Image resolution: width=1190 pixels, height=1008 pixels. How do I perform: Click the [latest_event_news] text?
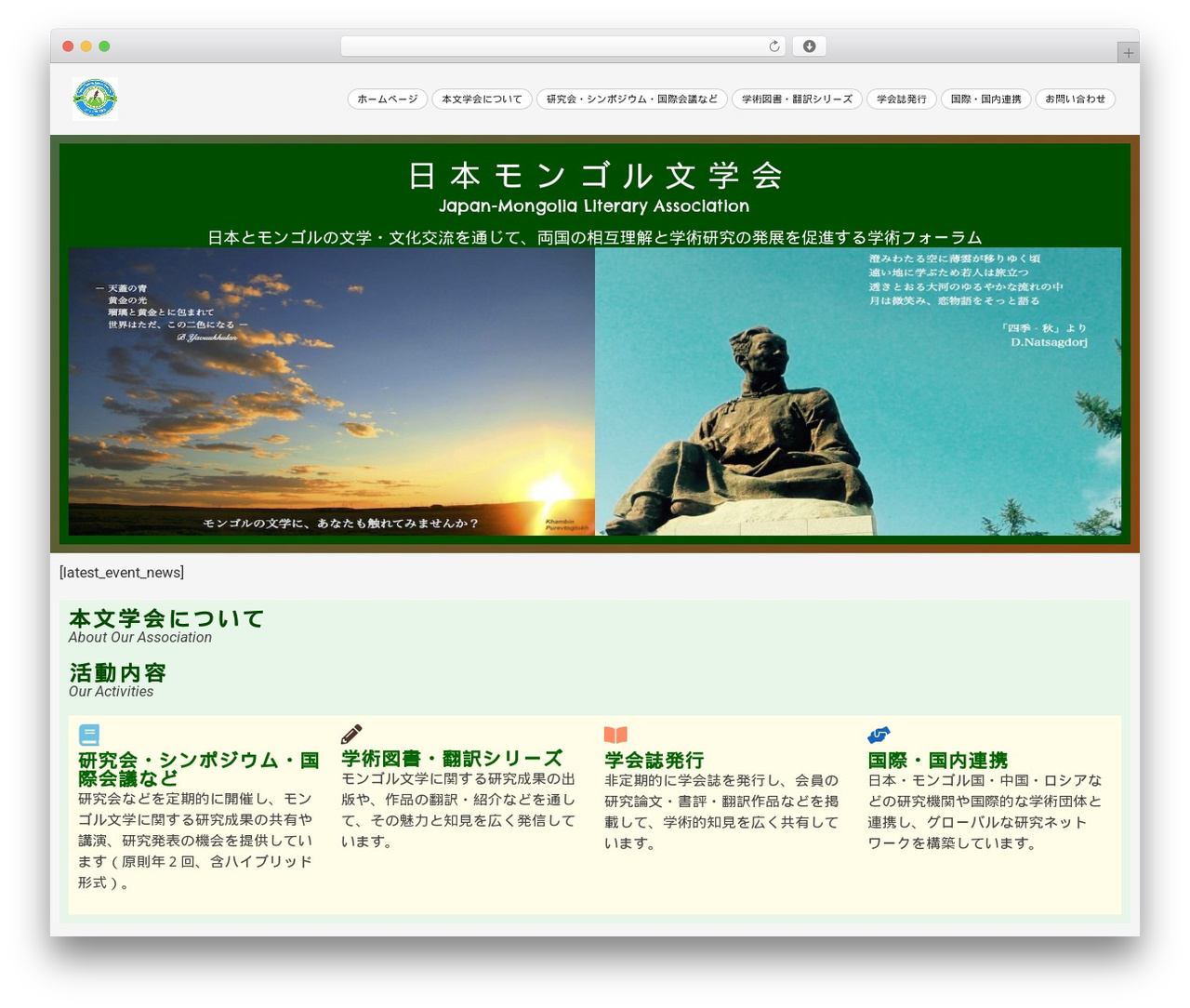[122, 573]
